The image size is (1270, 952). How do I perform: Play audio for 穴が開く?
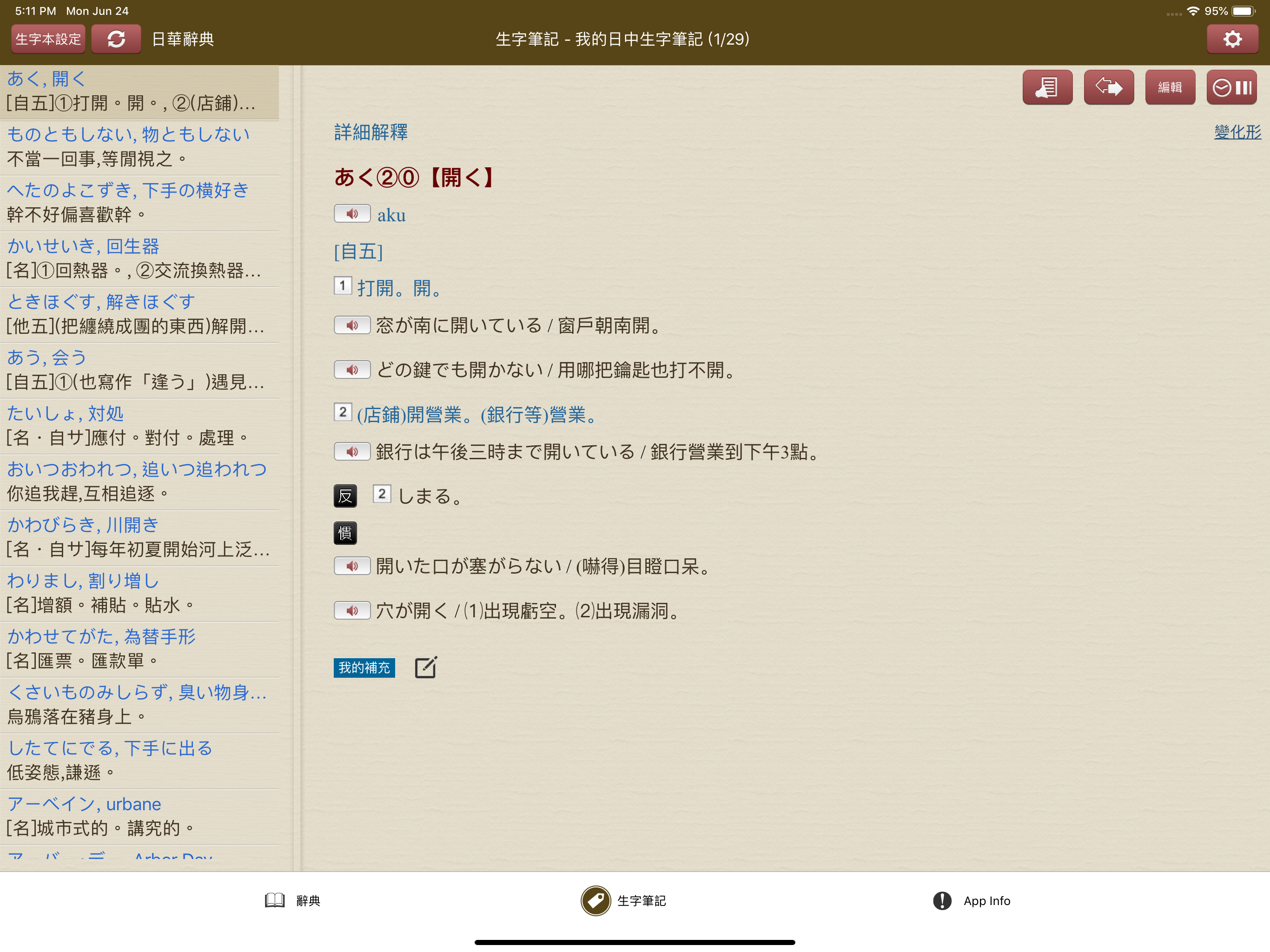352,611
